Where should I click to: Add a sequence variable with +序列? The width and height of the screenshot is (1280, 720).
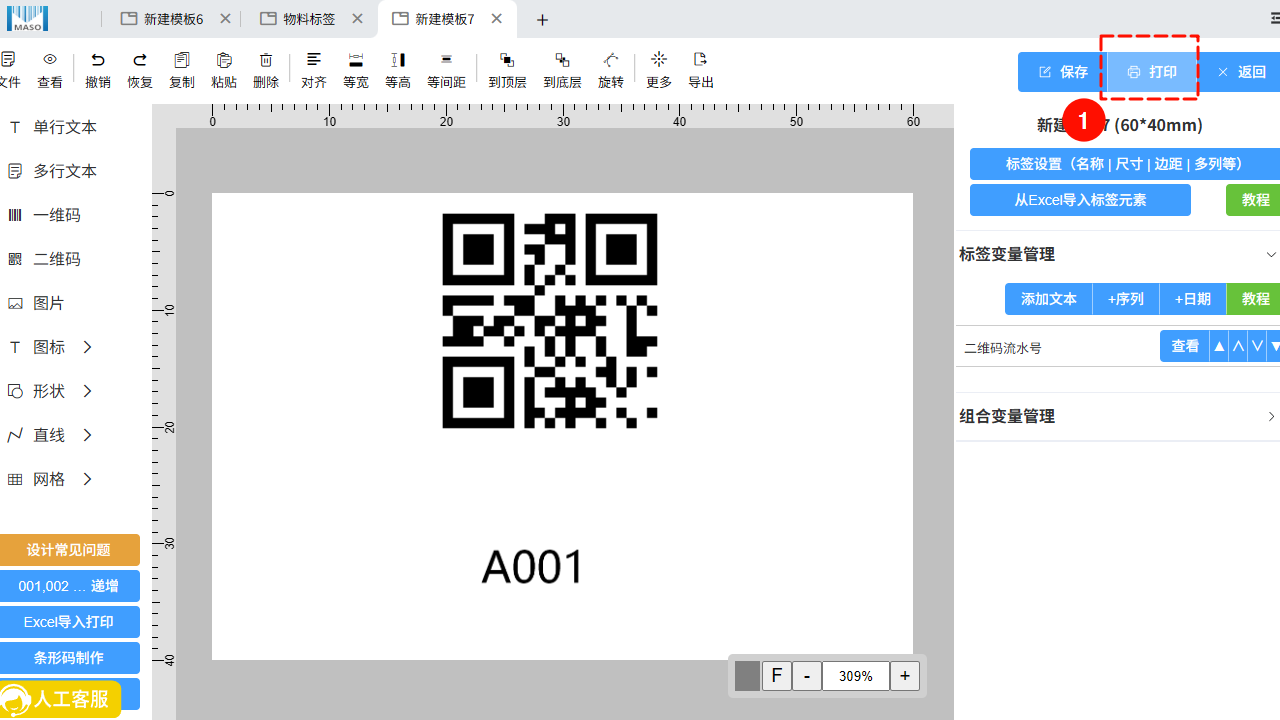point(1125,299)
